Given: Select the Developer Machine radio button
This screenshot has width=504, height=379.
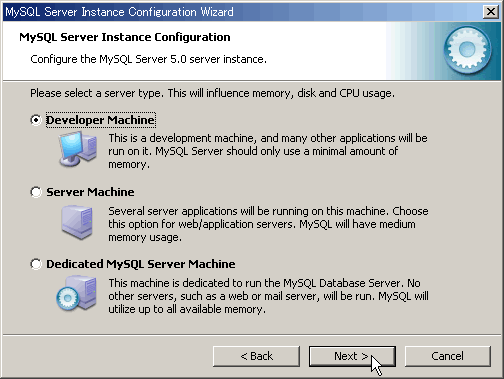Looking at the screenshot, I should coord(36,120).
